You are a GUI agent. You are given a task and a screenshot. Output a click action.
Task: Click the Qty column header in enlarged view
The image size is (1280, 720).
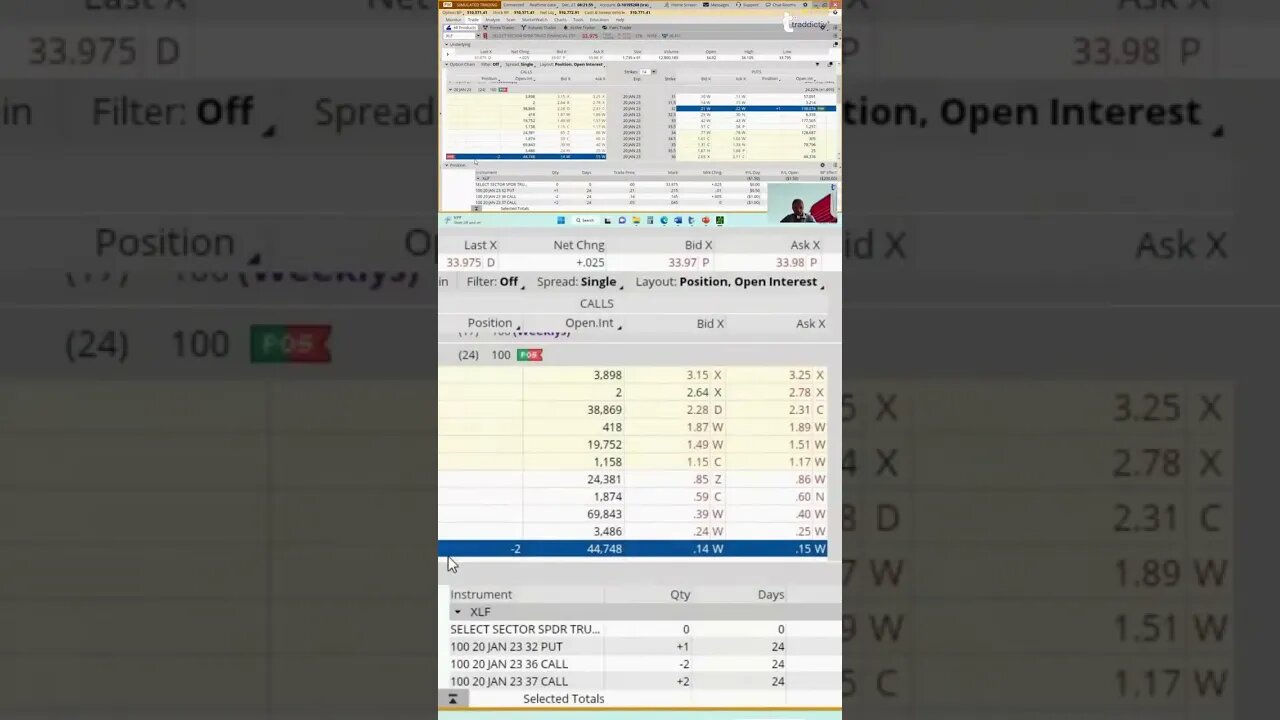(680, 594)
